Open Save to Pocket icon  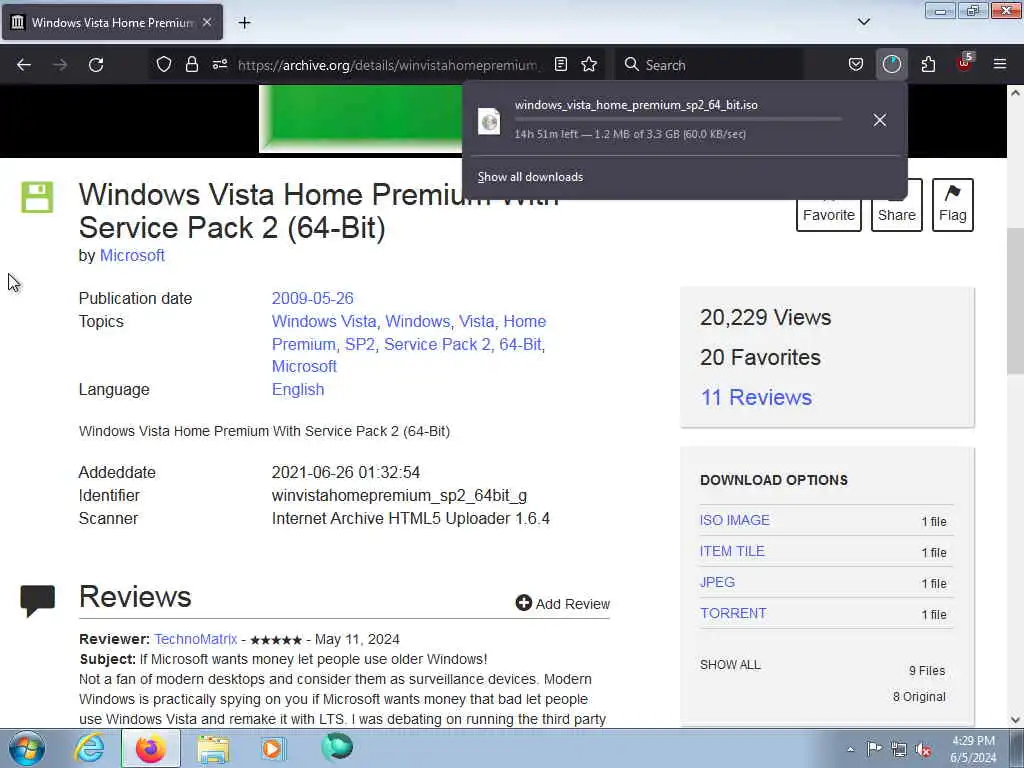point(856,64)
